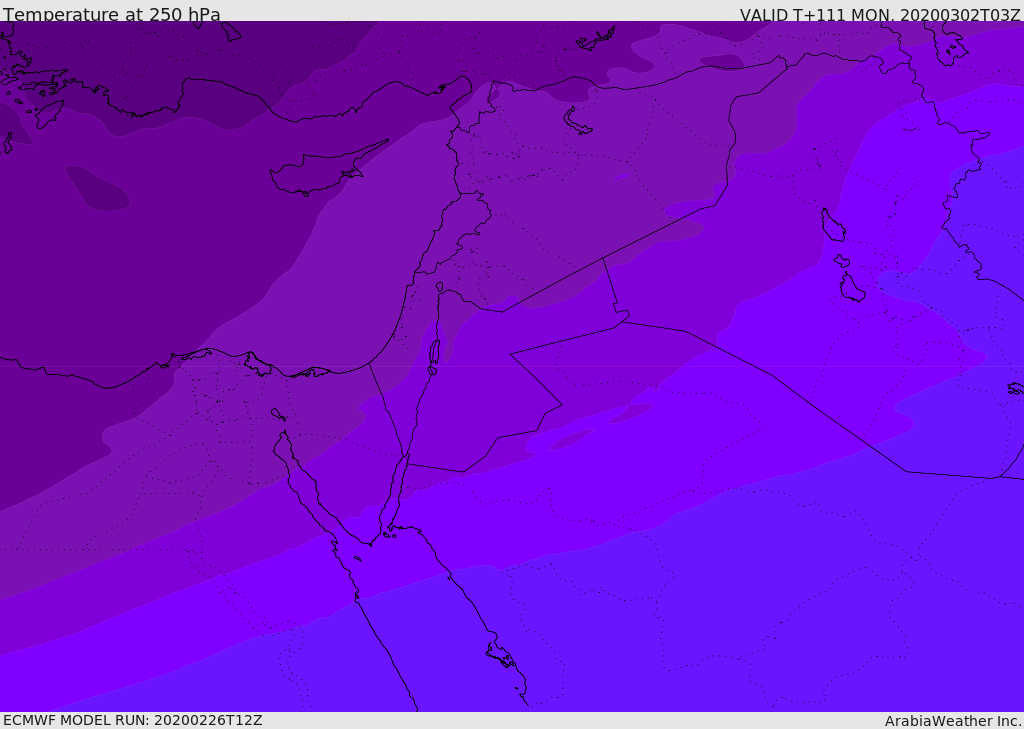Select the 'VALID T+111 MON. 20200302T03Z' timestamp
The height and width of the screenshot is (729, 1024).
point(880,14)
